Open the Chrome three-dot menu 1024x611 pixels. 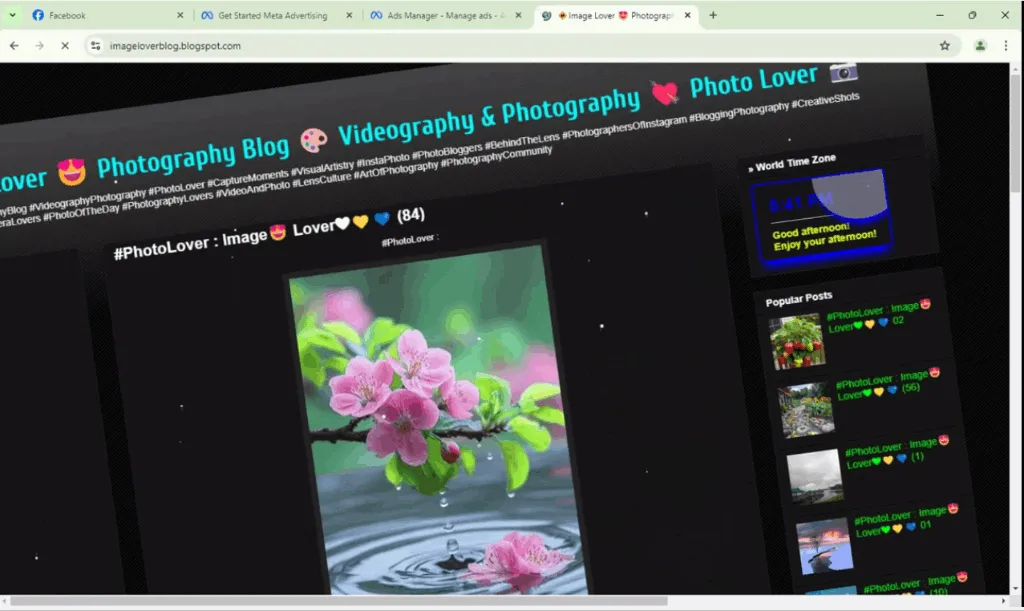pyautogui.click(x=1006, y=46)
